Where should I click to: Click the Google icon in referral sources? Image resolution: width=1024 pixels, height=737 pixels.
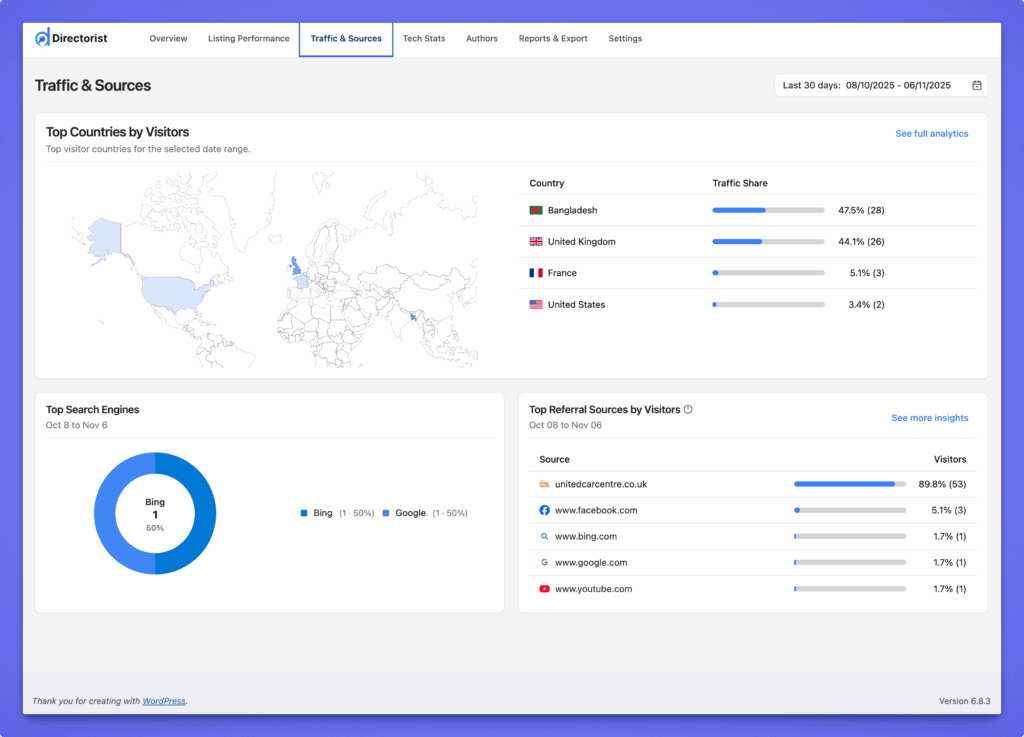pos(544,563)
